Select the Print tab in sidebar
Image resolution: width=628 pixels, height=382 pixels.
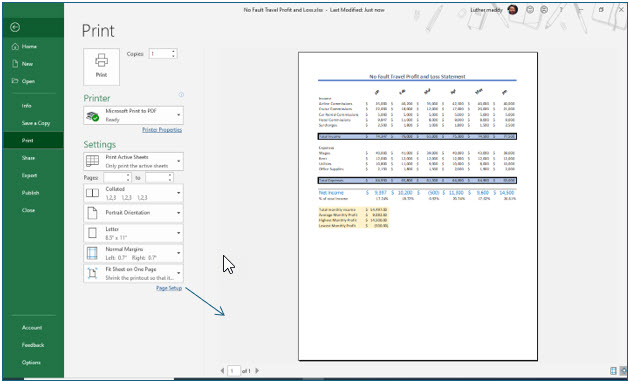[x=33, y=141]
